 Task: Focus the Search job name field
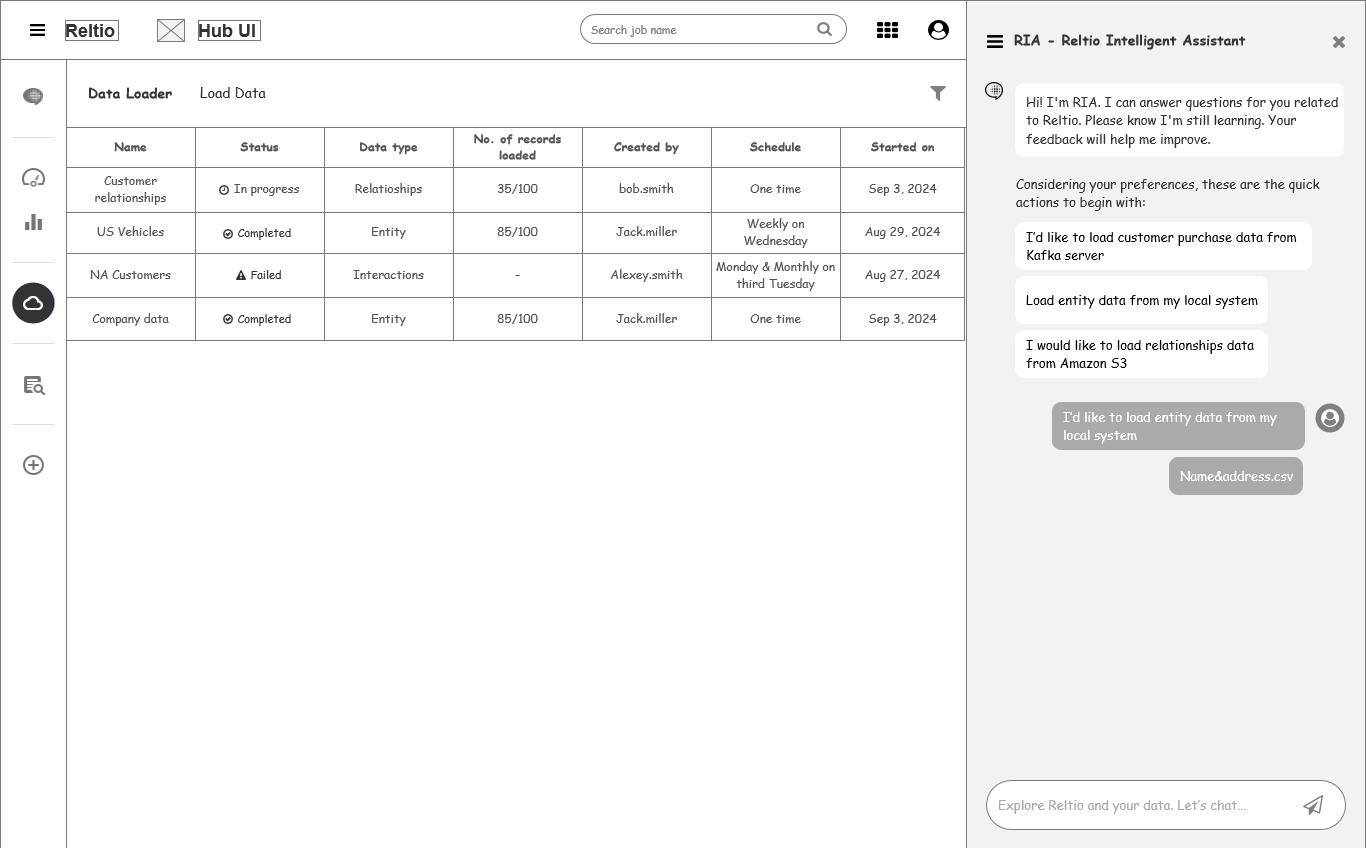click(x=700, y=30)
